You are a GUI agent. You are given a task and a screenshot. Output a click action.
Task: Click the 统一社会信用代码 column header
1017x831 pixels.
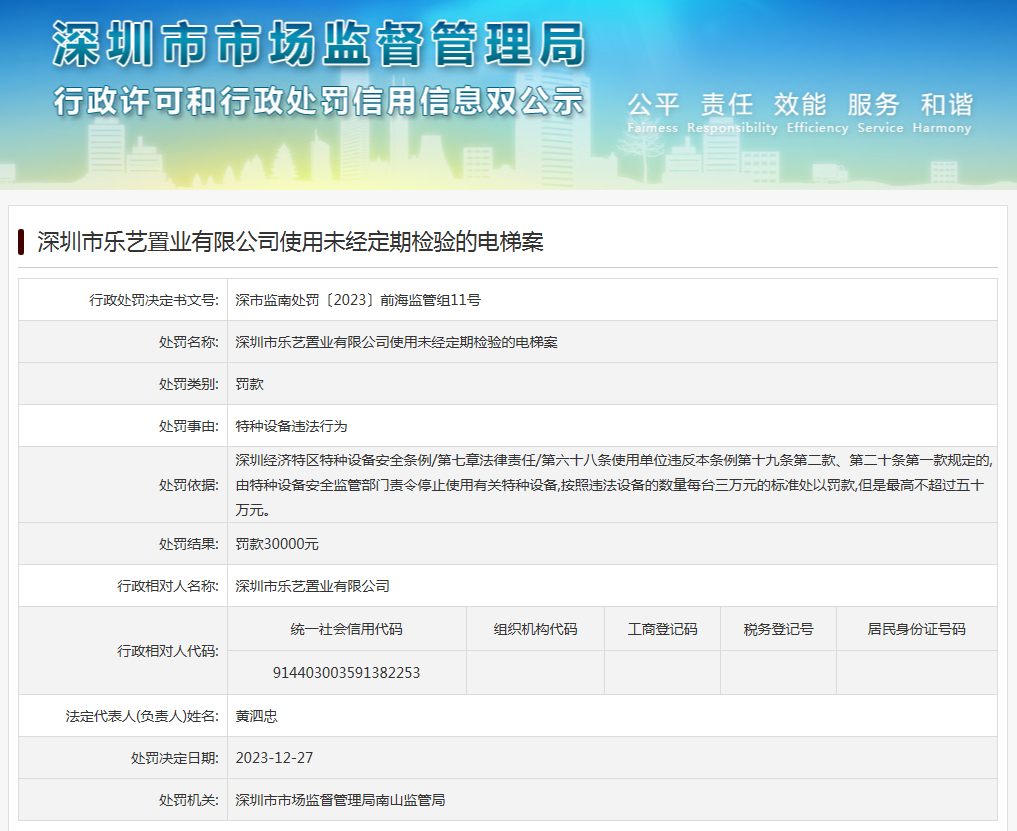[346, 629]
